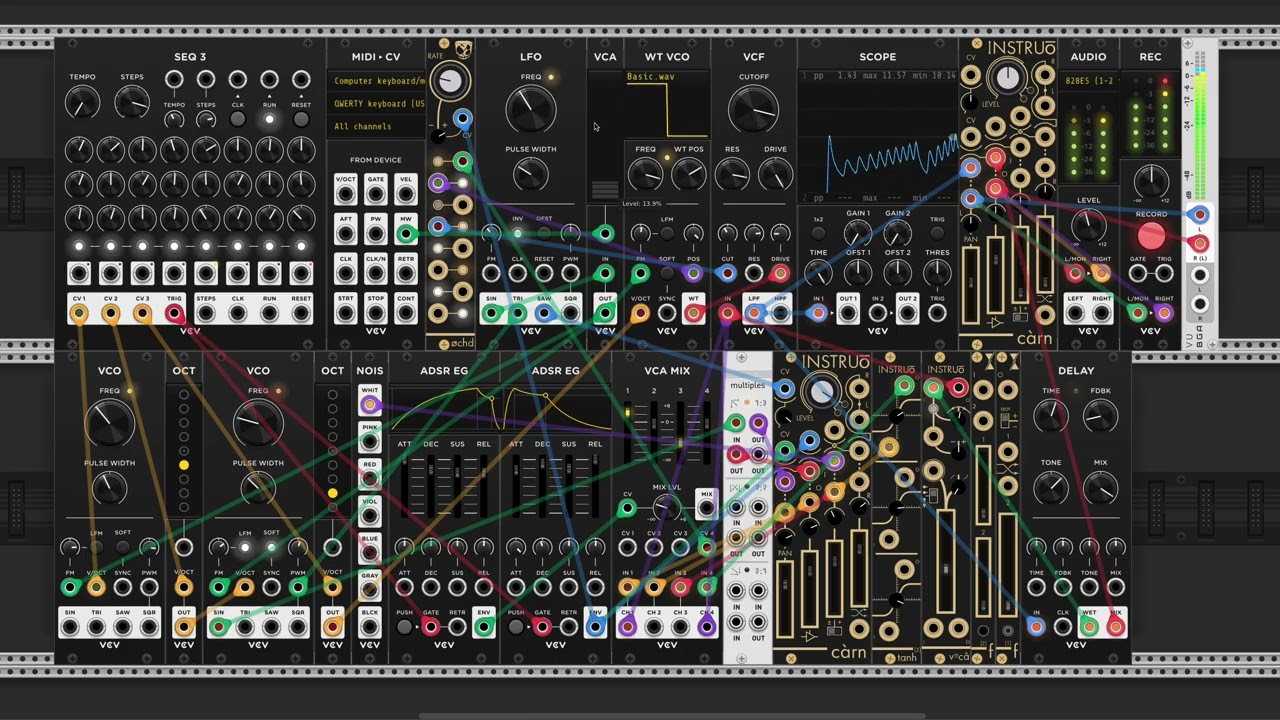Toggle the lit LFM switch on second VCO
Viewport: 1280px width, 720px height.
[245, 547]
